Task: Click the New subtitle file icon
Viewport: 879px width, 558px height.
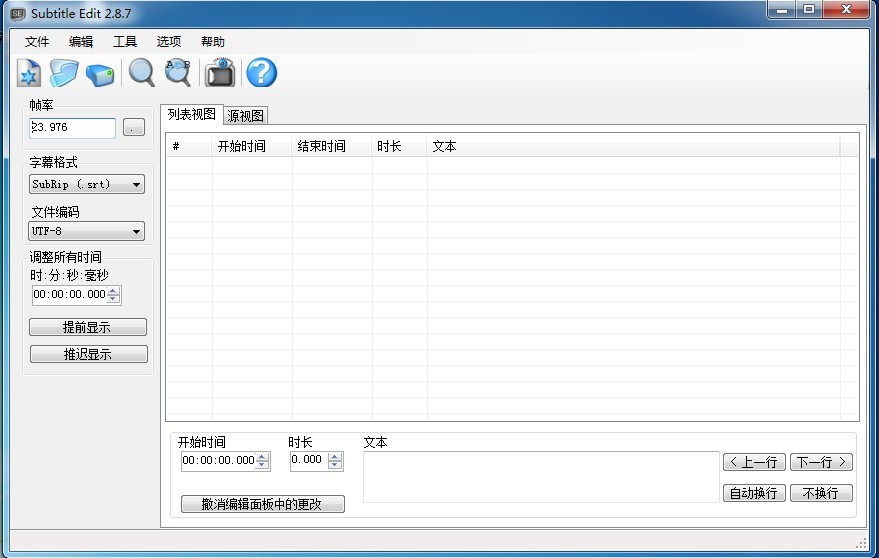Action: [x=29, y=74]
